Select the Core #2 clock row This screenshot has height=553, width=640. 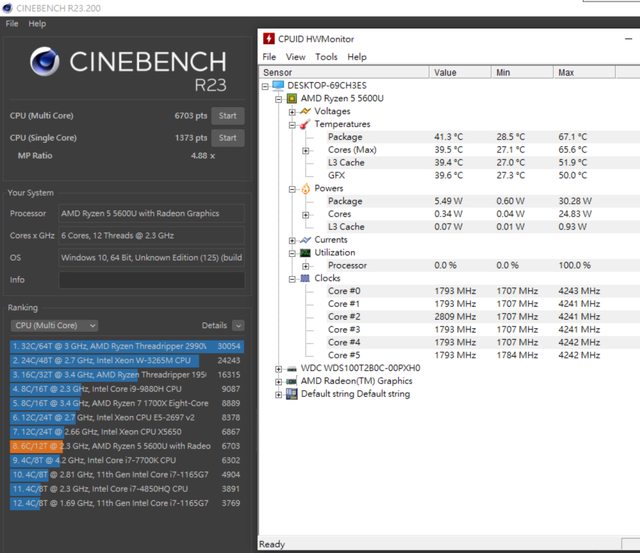pyautogui.click(x=344, y=317)
